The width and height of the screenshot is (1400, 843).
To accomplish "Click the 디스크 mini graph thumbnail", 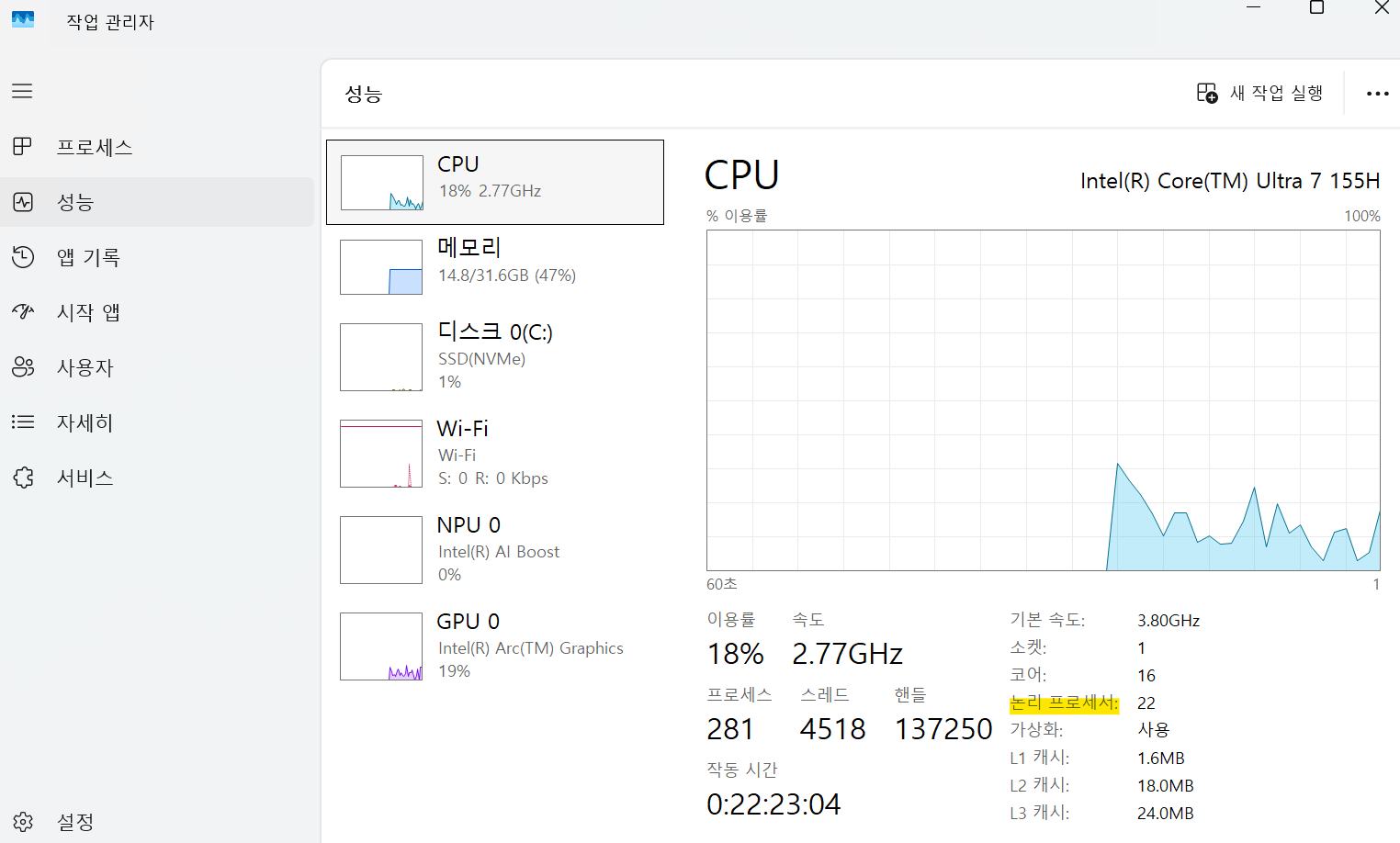I will [381, 357].
